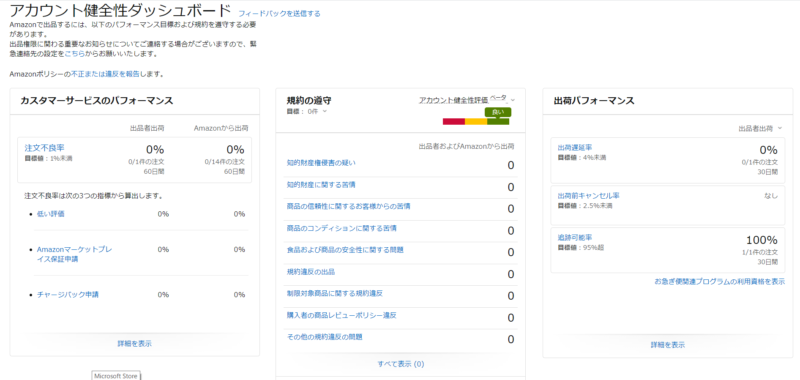Expand the 出品者出荷 dropdown in shipping panel
Image resolution: width=800 pixels, height=380 pixels.
[760, 129]
